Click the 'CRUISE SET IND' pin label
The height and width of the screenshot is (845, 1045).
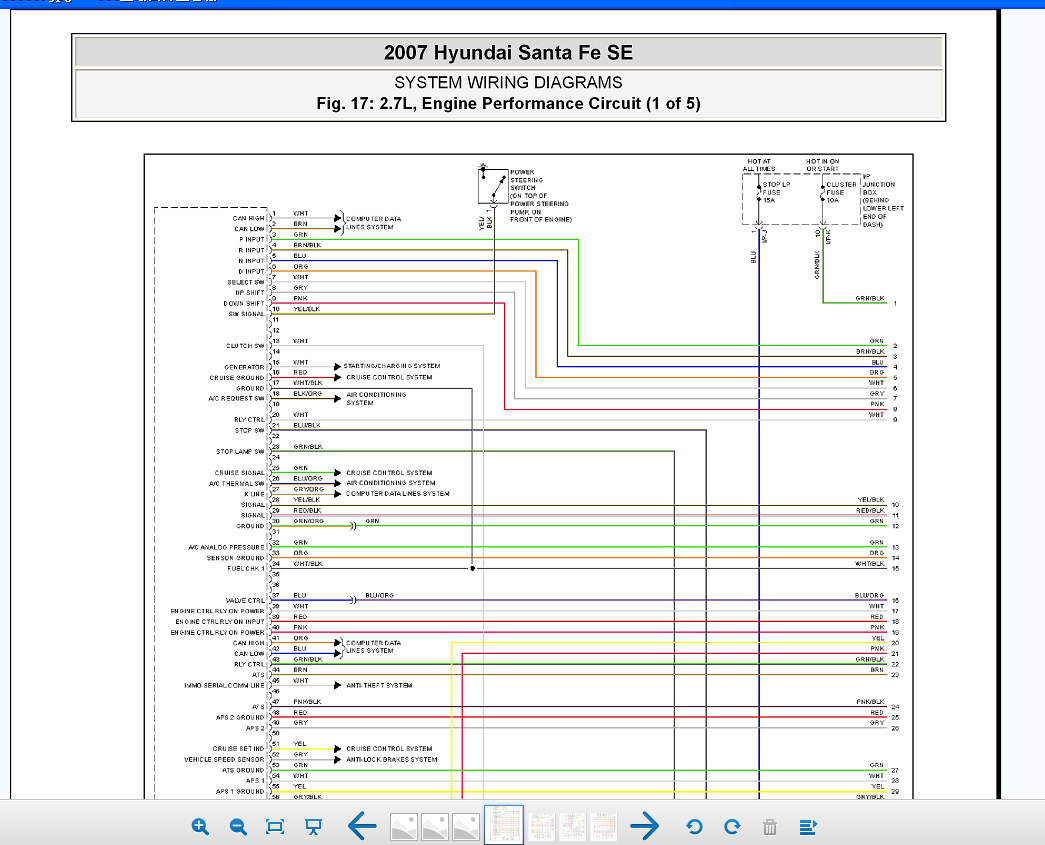239,748
